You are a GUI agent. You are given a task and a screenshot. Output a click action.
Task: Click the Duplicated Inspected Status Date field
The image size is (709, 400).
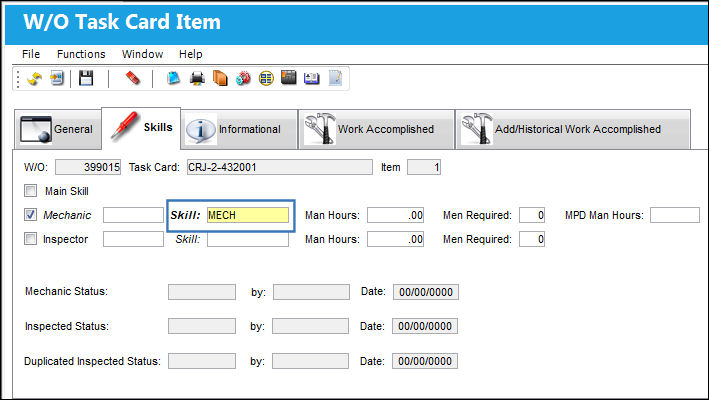[425, 361]
